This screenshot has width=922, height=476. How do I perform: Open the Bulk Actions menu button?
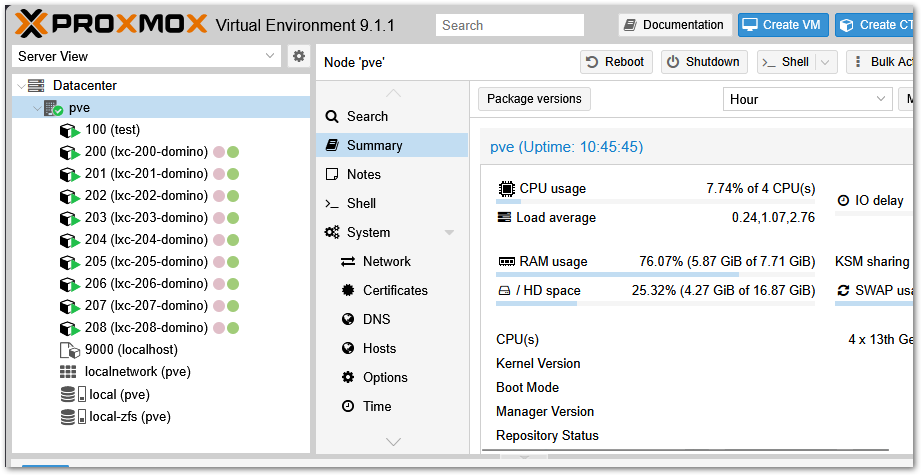(880, 62)
